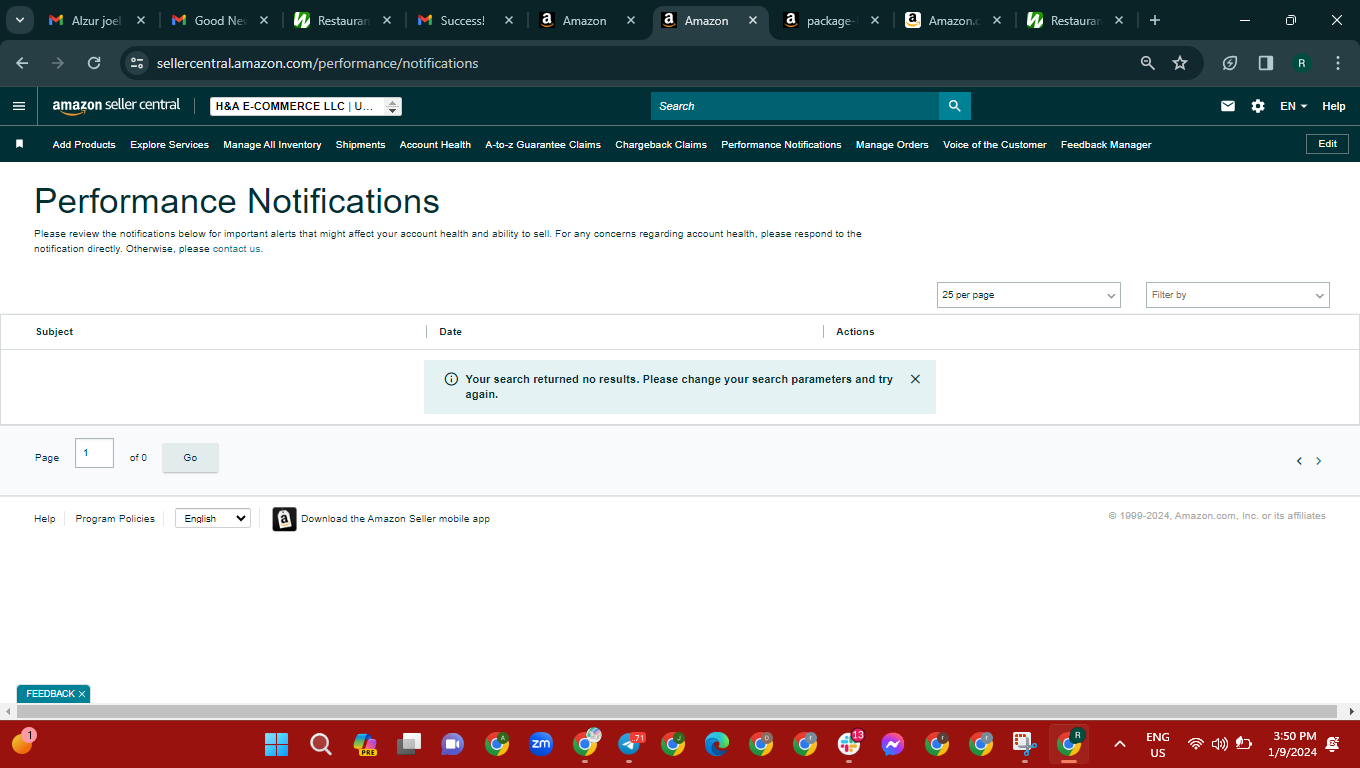Open Voice of the Customer
The height and width of the screenshot is (768, 1360).
[x=995, y=145]
